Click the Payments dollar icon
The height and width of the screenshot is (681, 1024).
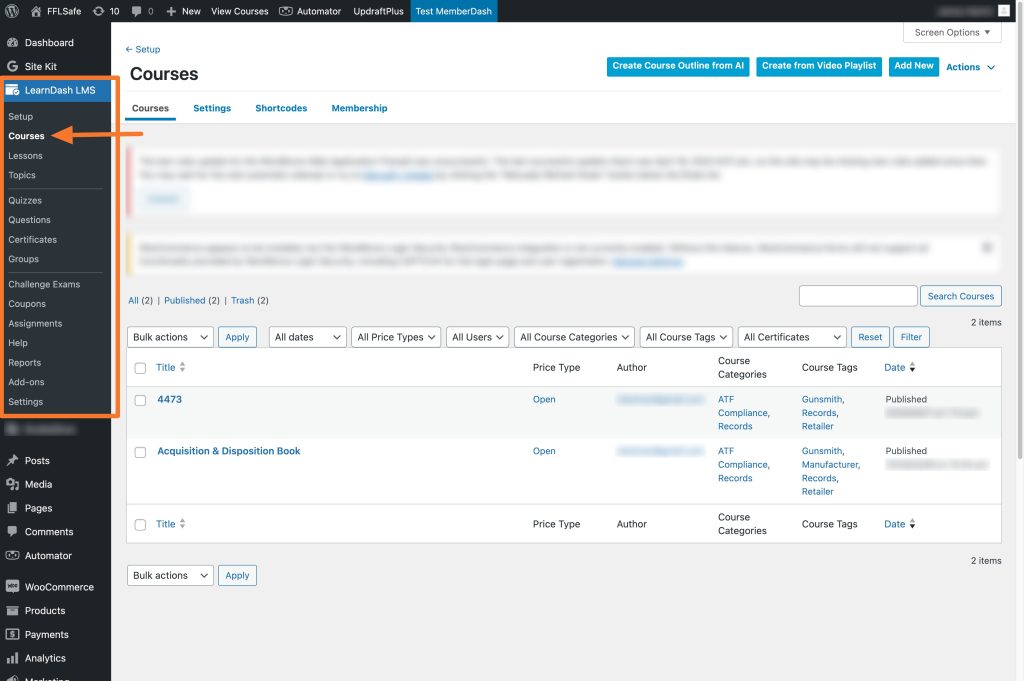click(x=12, y=634)
